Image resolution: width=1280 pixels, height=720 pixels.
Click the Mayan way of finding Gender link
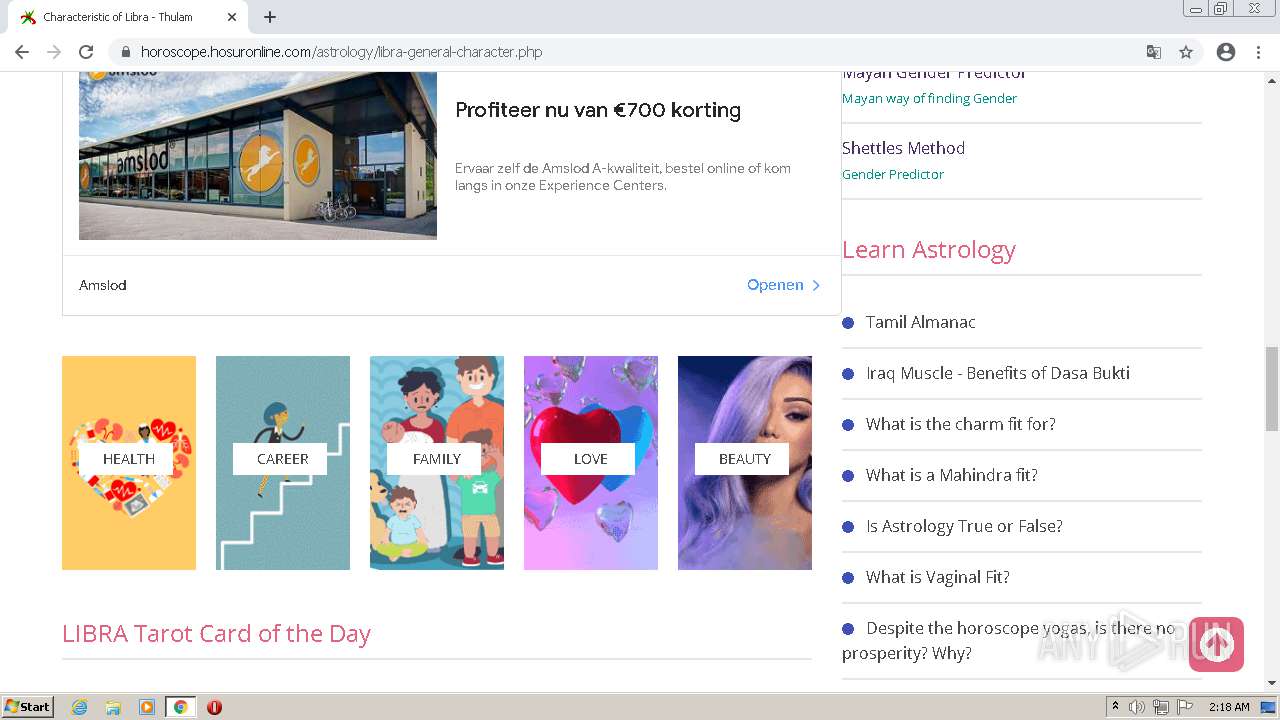[x=929, y=98]
